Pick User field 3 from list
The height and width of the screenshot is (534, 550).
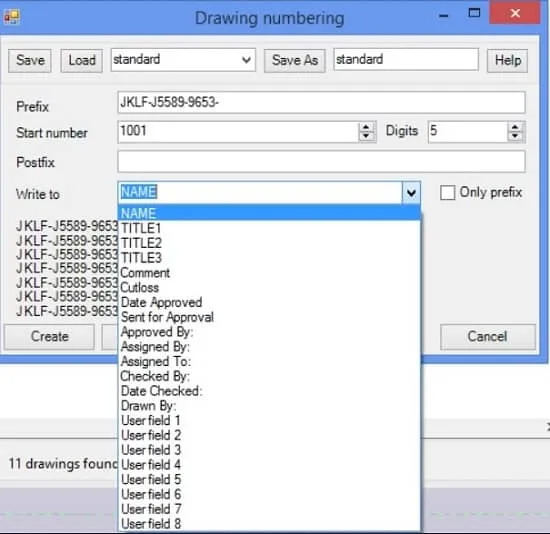click(269, 450)
